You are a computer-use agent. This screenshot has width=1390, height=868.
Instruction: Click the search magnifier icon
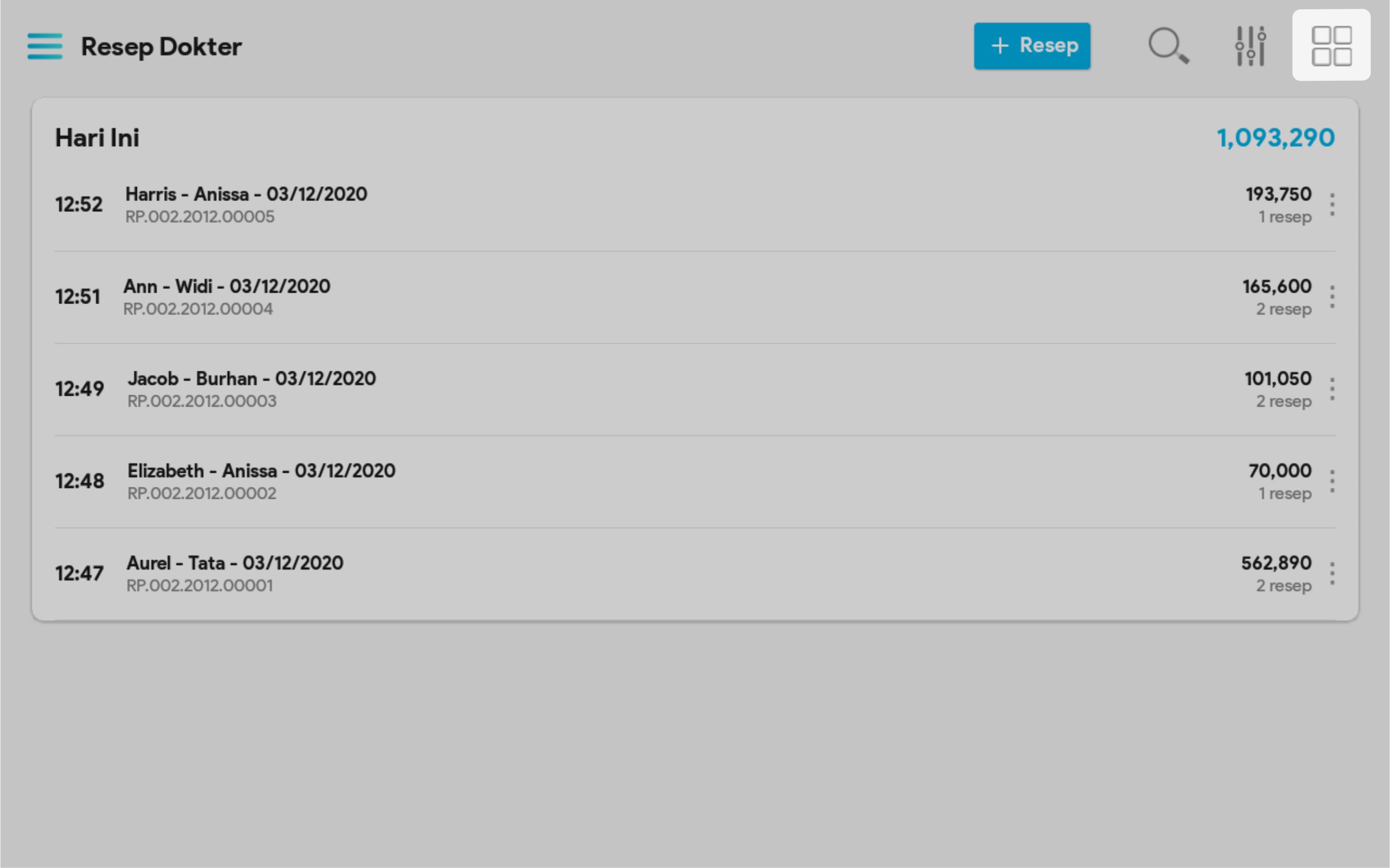click(1168, 46)
